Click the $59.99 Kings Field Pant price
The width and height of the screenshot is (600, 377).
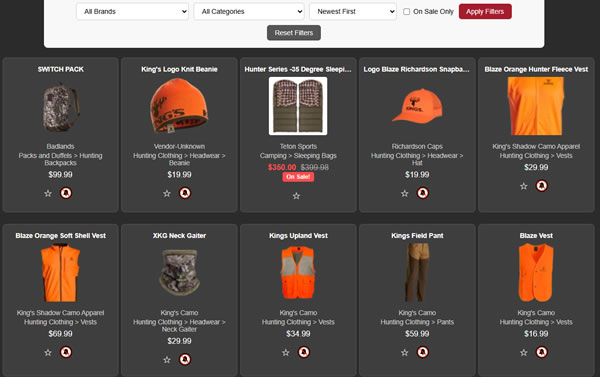point(417,334)
